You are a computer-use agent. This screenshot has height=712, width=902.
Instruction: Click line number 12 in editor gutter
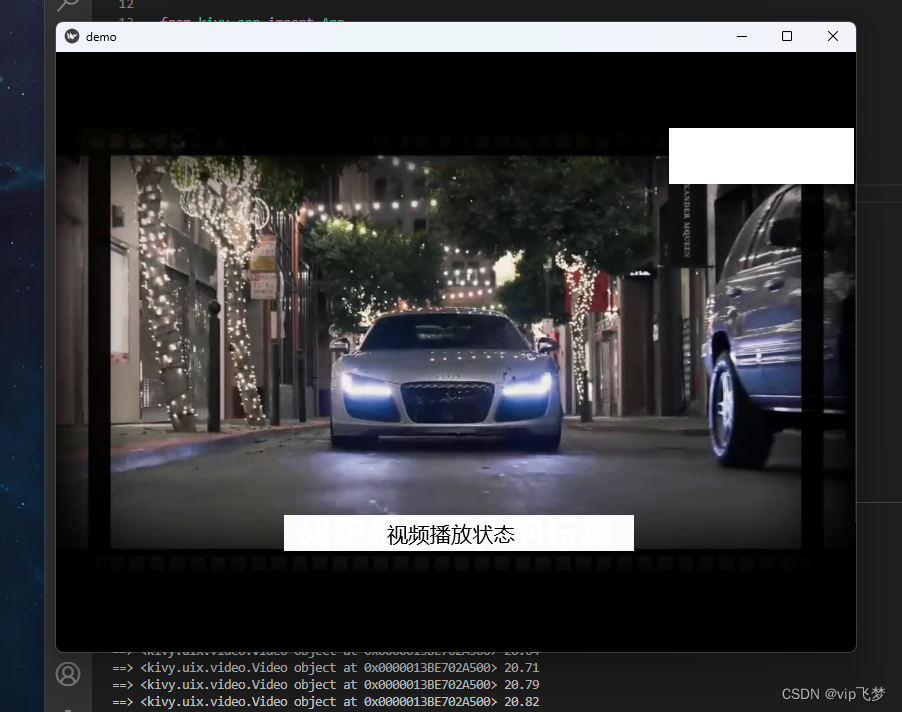point(126,5)
